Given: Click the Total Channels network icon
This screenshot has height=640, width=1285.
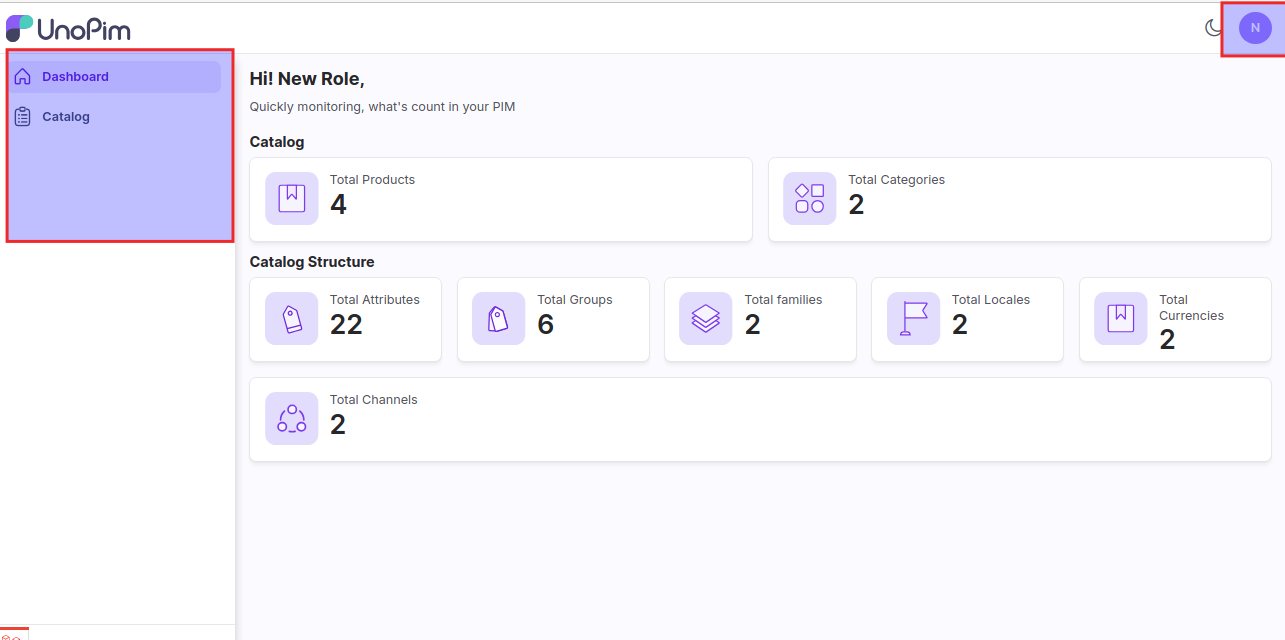Looking at the screenshot, I should pos(291,418).
